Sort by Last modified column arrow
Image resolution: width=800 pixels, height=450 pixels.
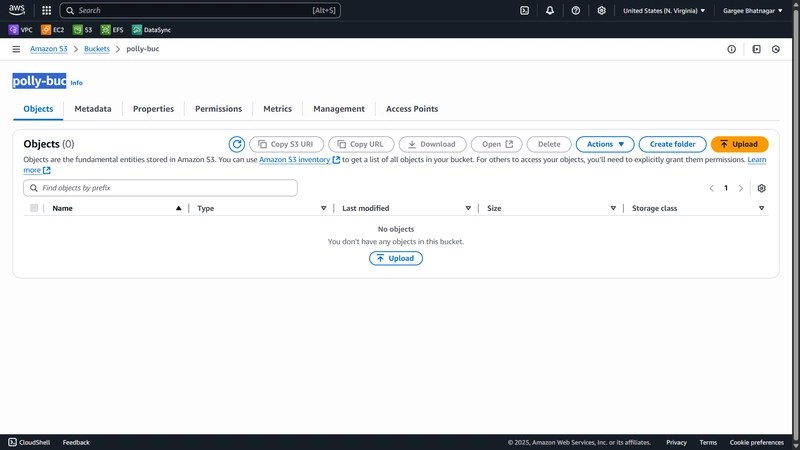(x=468, y=208)
